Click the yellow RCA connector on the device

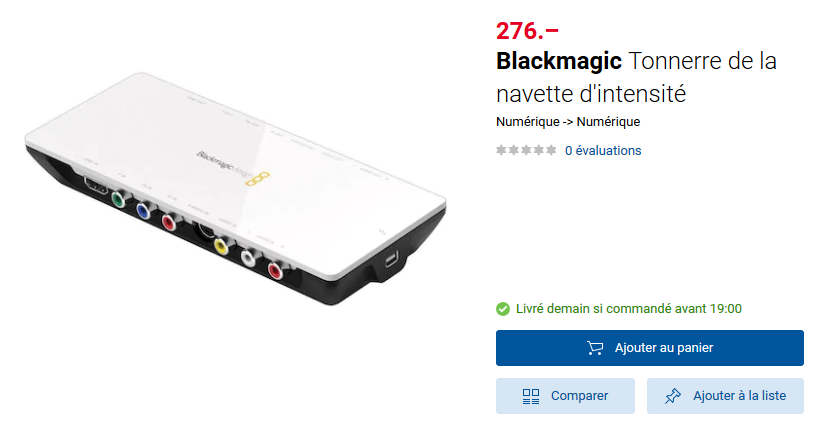click(x=221, y=246)
